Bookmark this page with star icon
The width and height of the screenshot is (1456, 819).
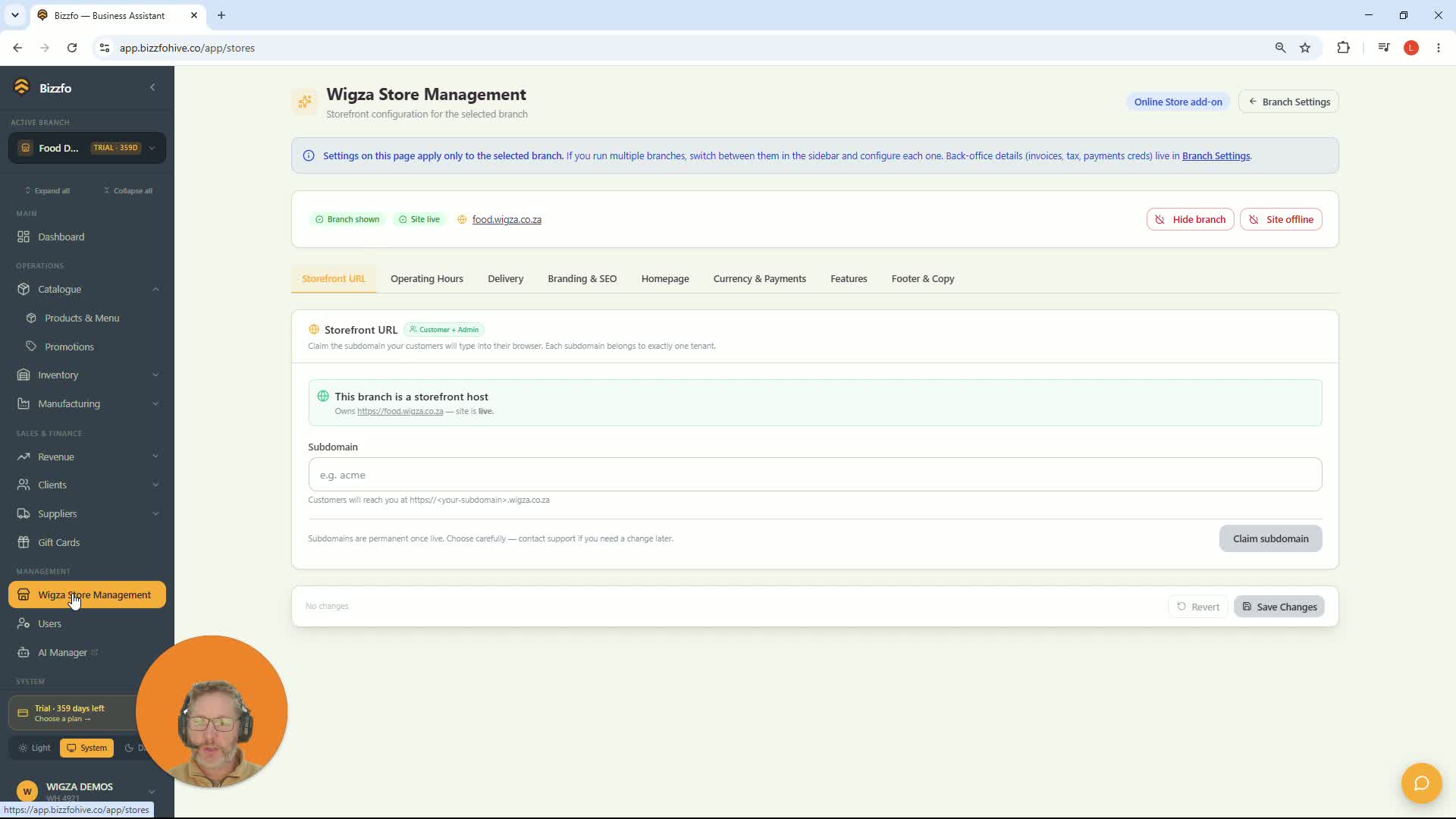(x=1305, y=48)
